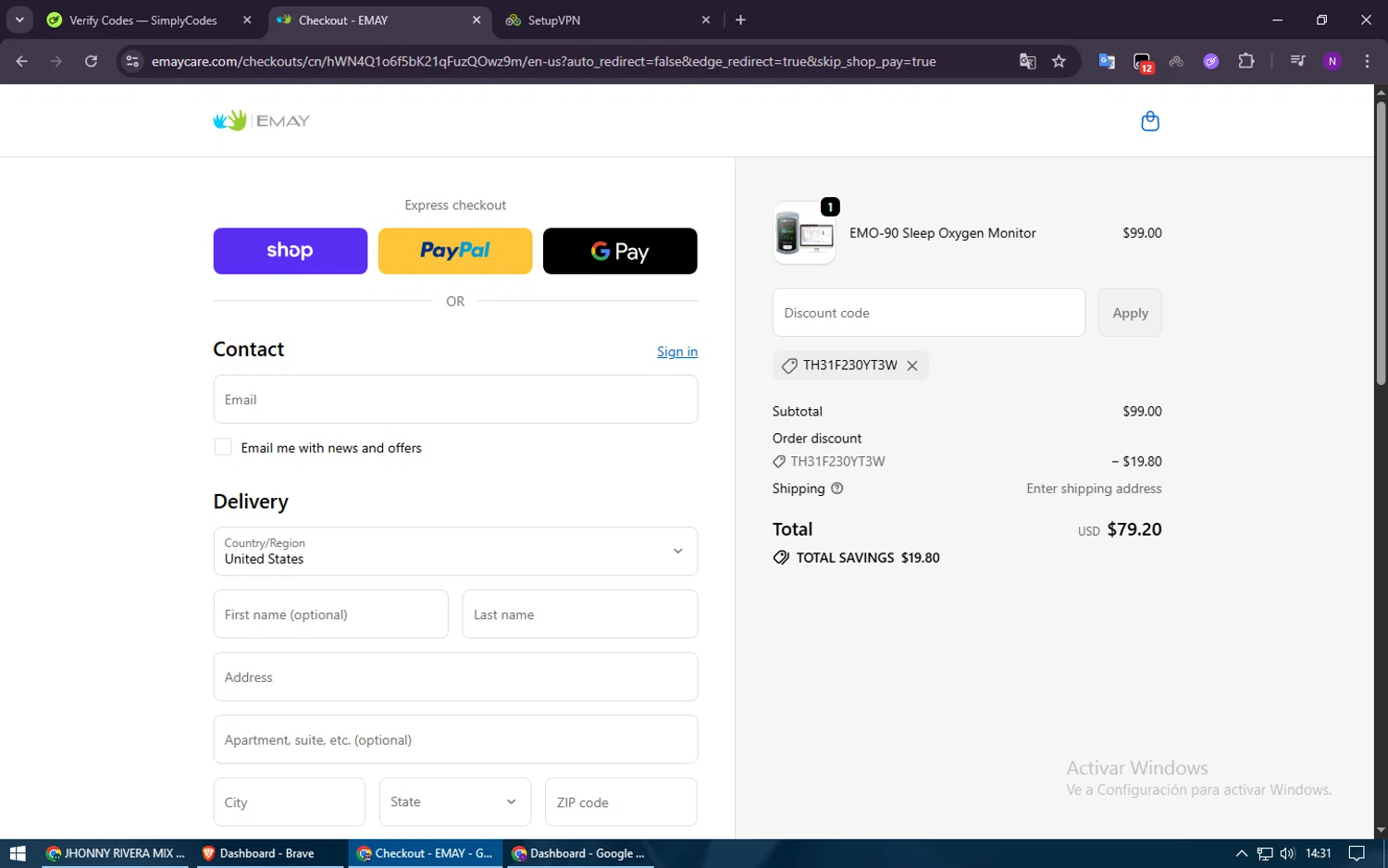This screenshot has width=1388, height=868.
Task: Focus the Discount code field
Action: (x=929, y=313)
